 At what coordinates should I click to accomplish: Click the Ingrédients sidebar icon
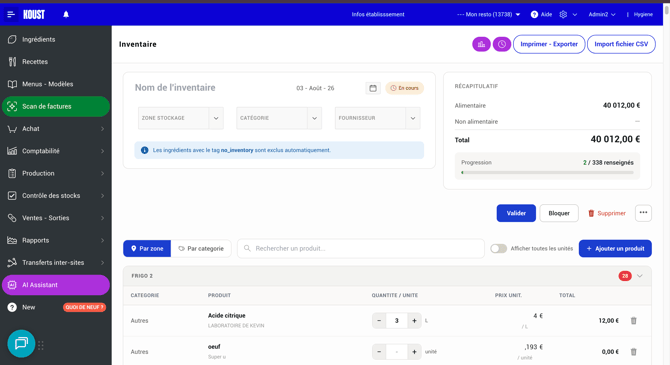[12, 39]
